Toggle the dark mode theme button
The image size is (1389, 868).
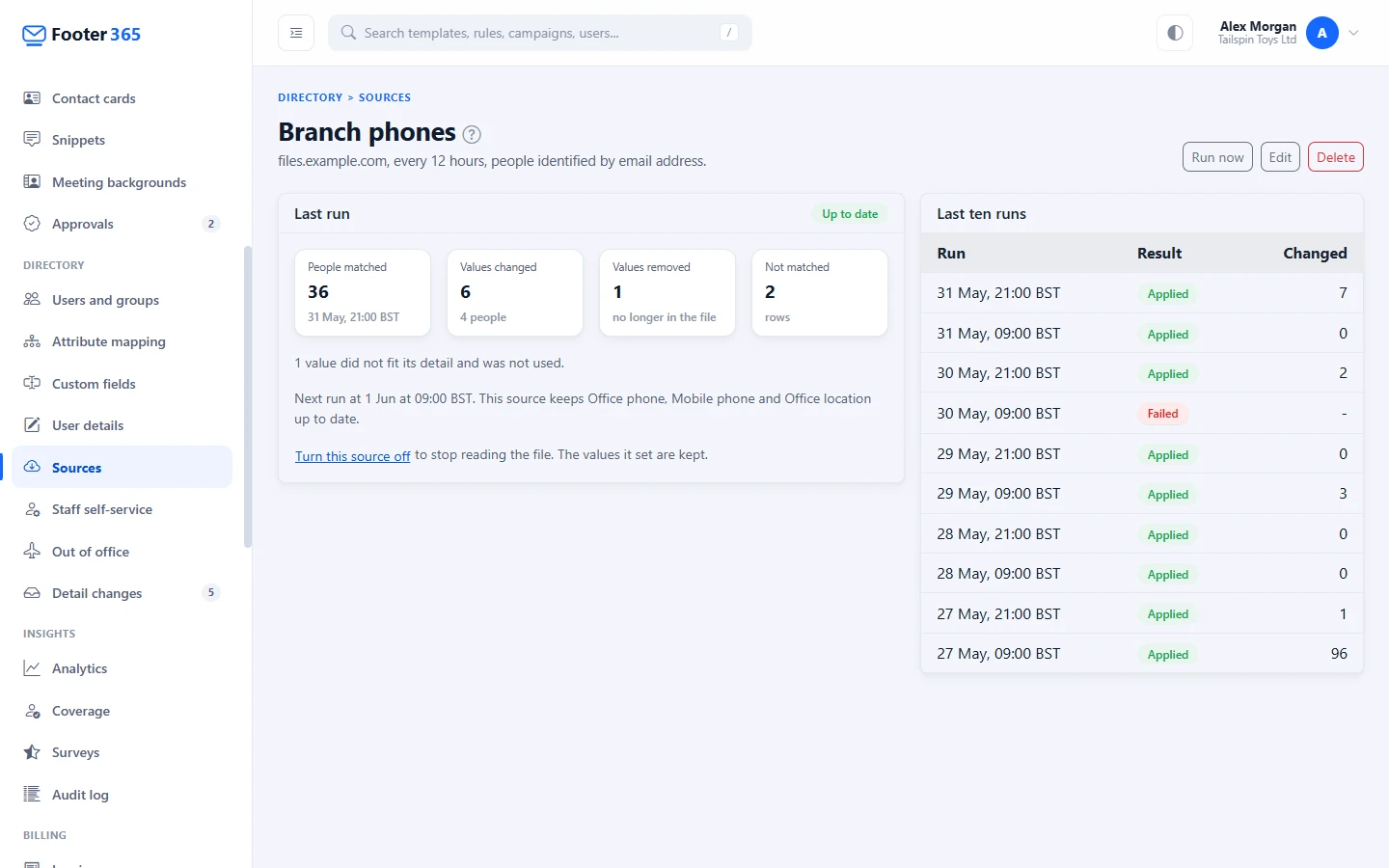(x=1175, y=33)
